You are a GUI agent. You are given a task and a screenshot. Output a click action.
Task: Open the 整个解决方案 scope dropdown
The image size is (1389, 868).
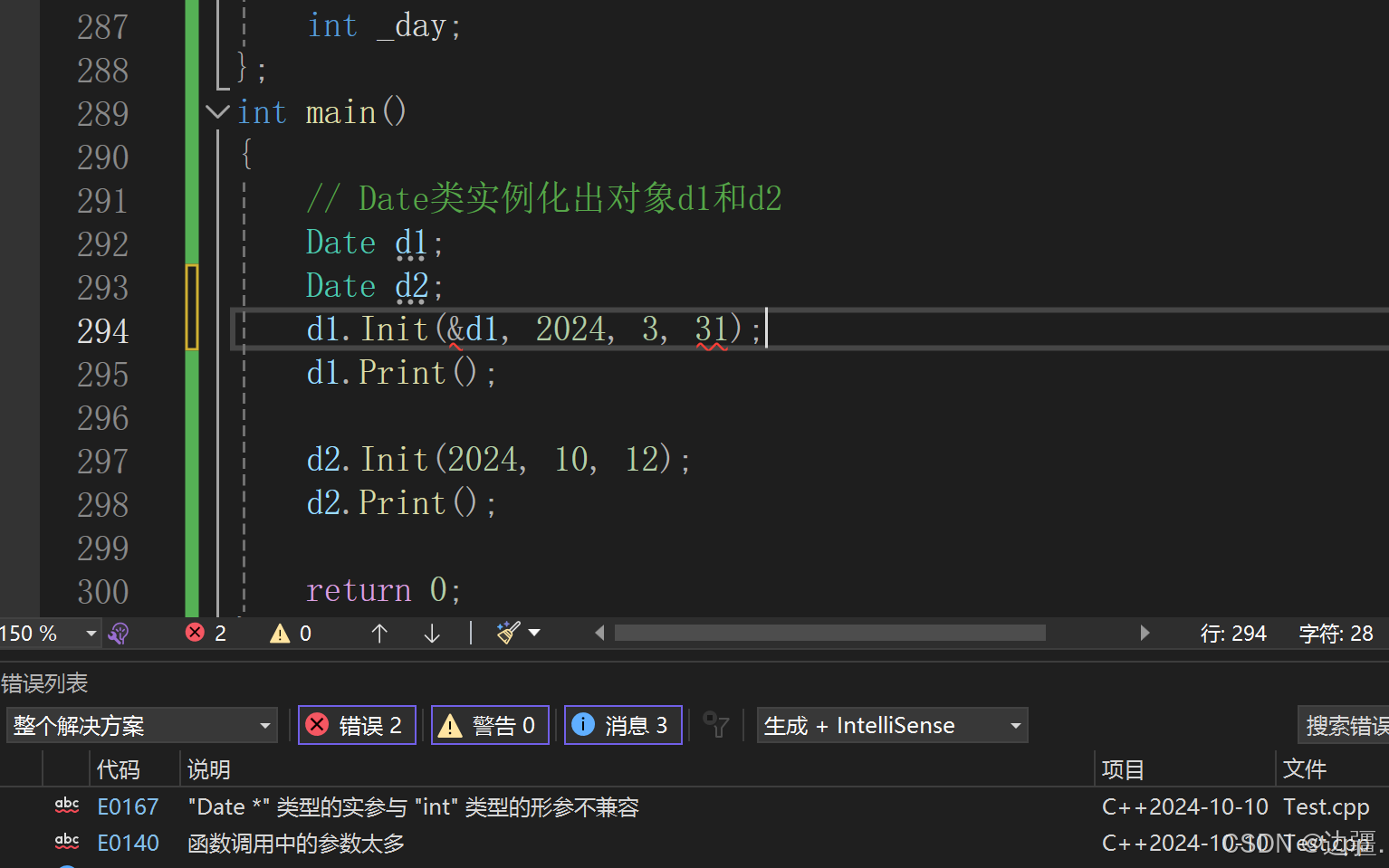[x=141, y=725]
